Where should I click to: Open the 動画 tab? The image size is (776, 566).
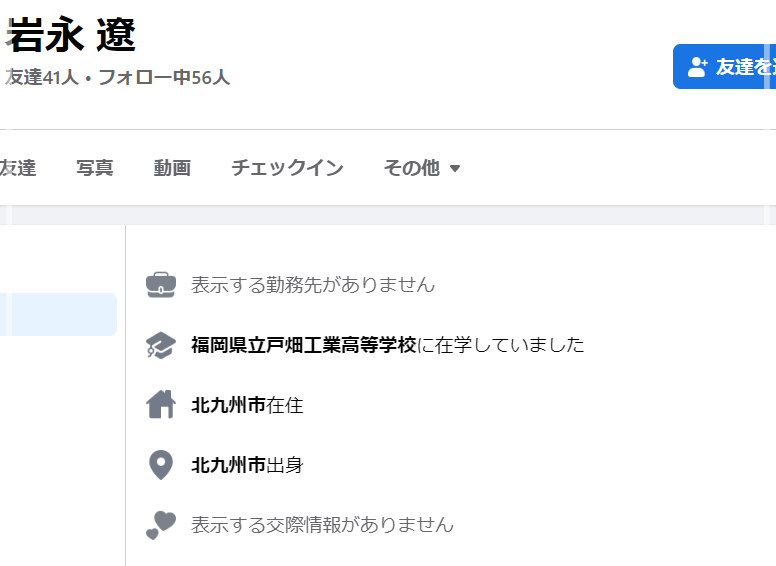(172, 168)
